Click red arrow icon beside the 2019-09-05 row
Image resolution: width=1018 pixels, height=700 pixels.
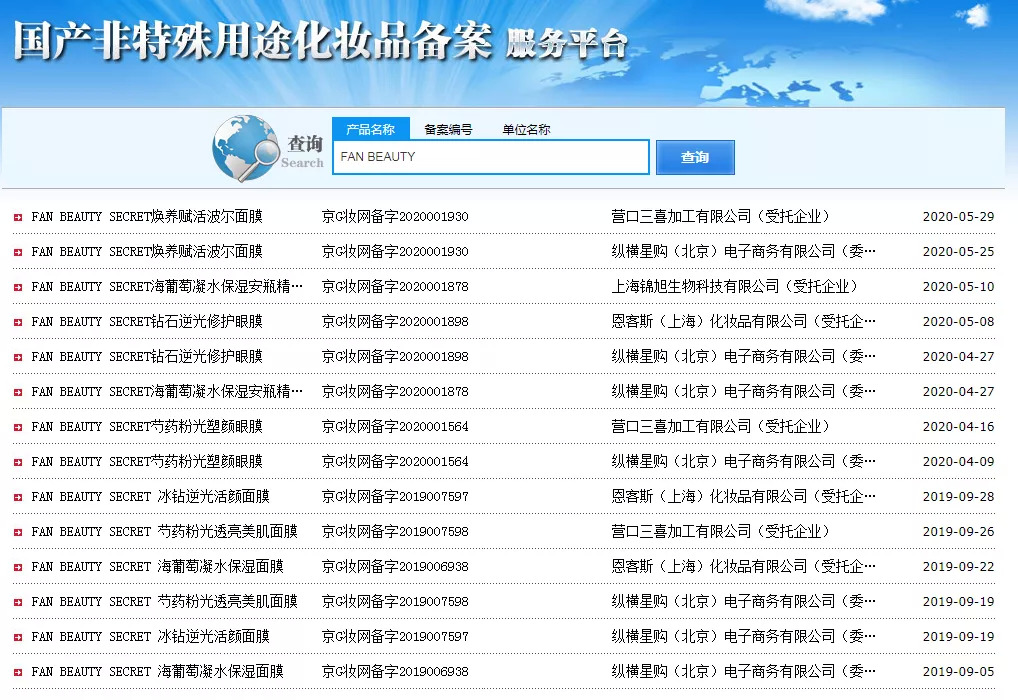(x=18, y=673)
